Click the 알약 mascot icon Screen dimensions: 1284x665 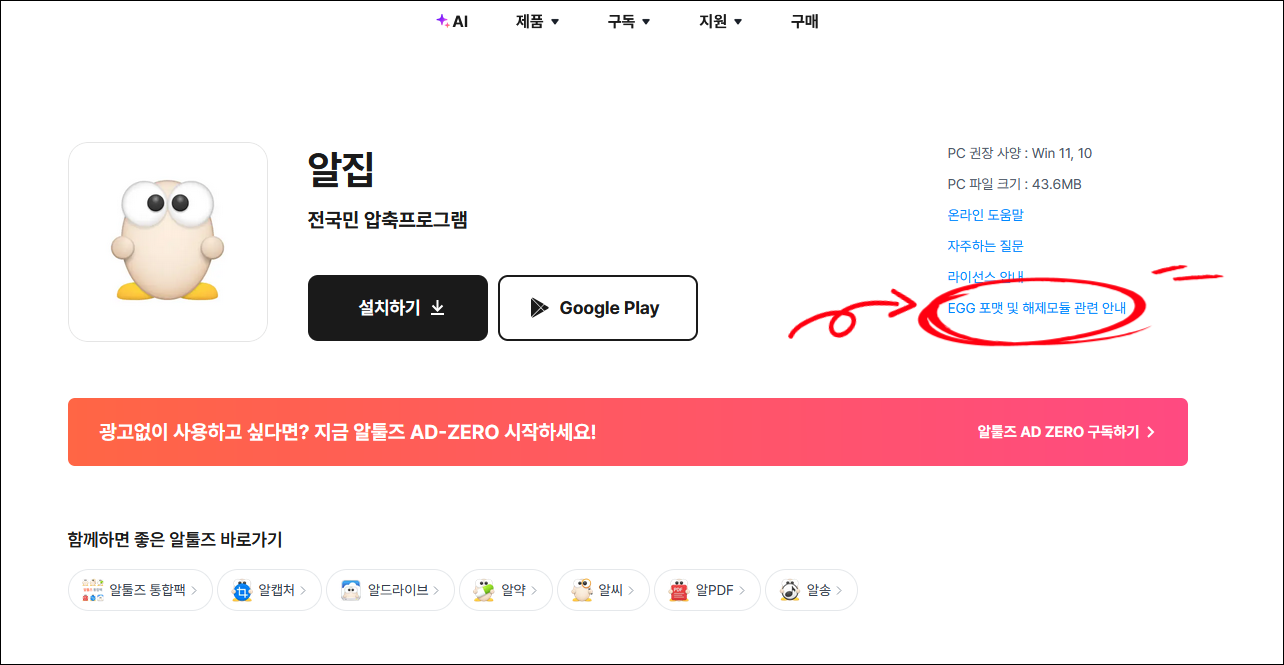point(484,590)
